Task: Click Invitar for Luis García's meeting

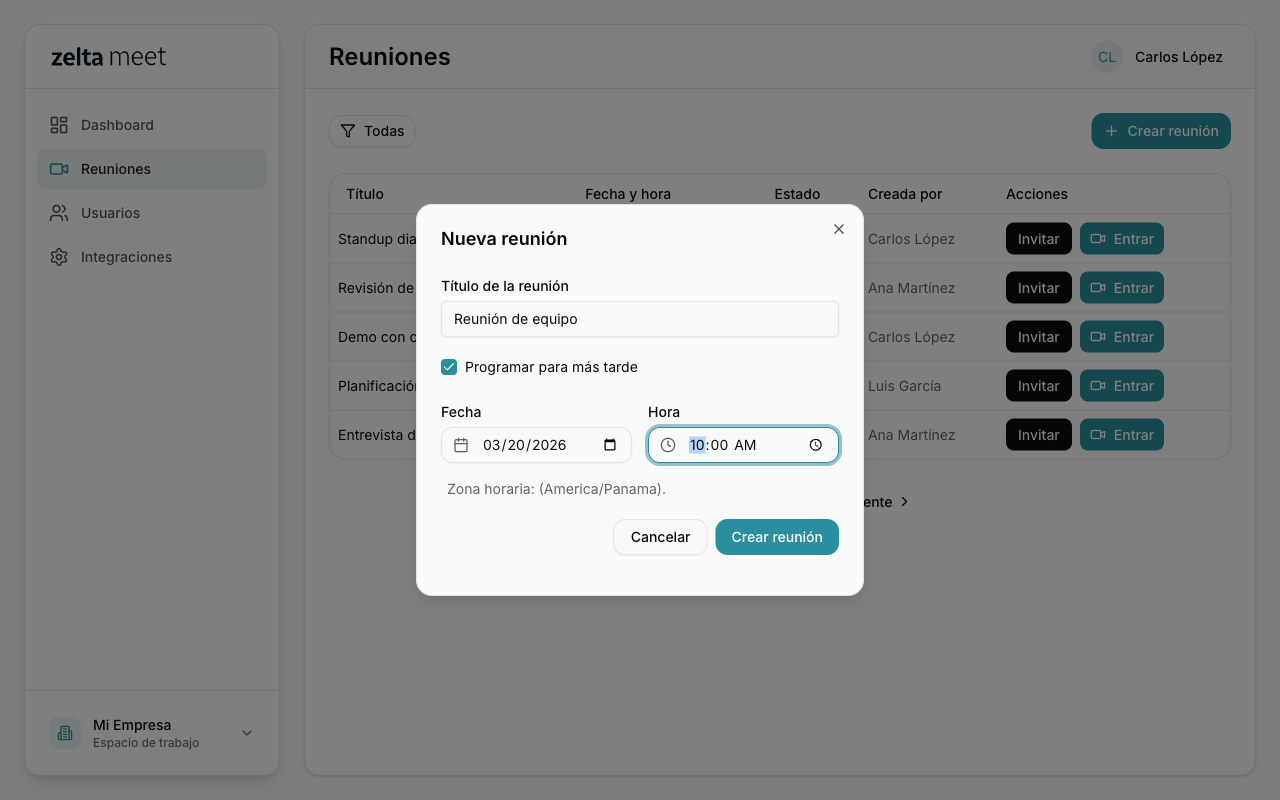Action: coord(1038,386)
